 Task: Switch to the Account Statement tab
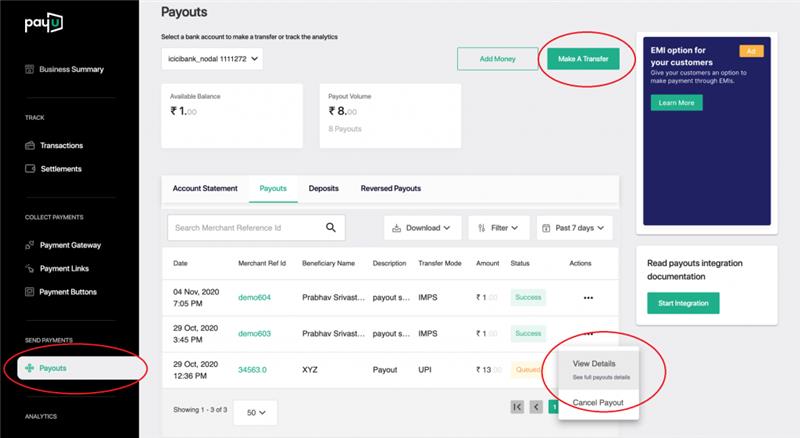pyautogui.click(x=205, y=188)
